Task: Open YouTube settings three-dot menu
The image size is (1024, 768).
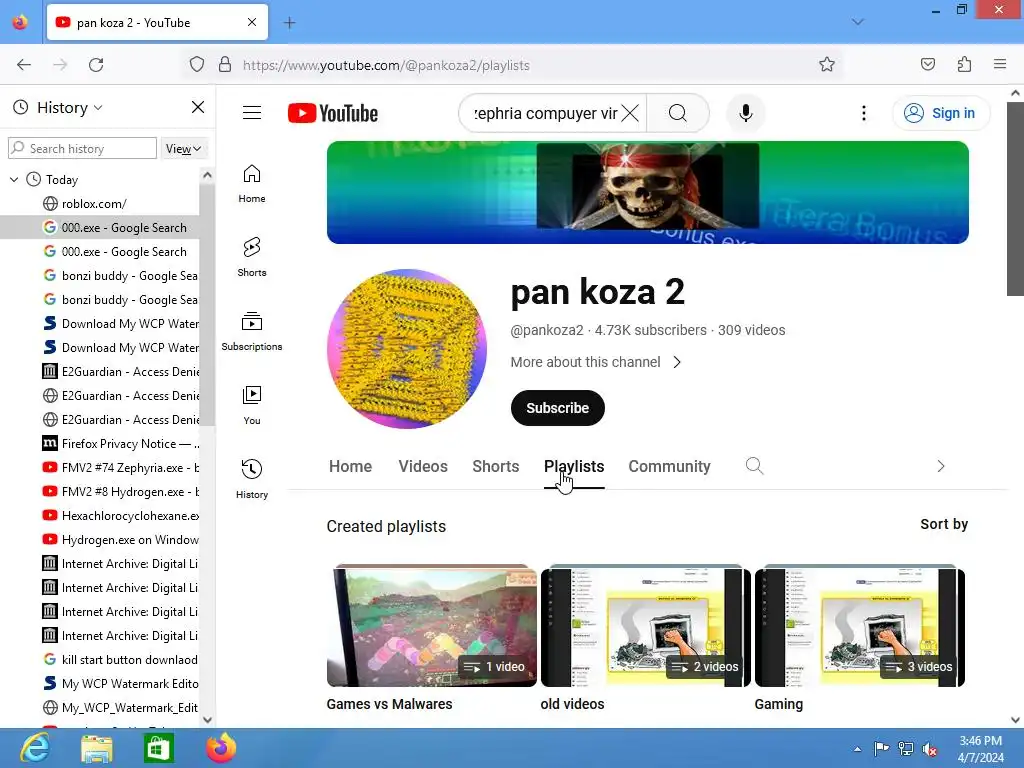Action: point(863,113)
